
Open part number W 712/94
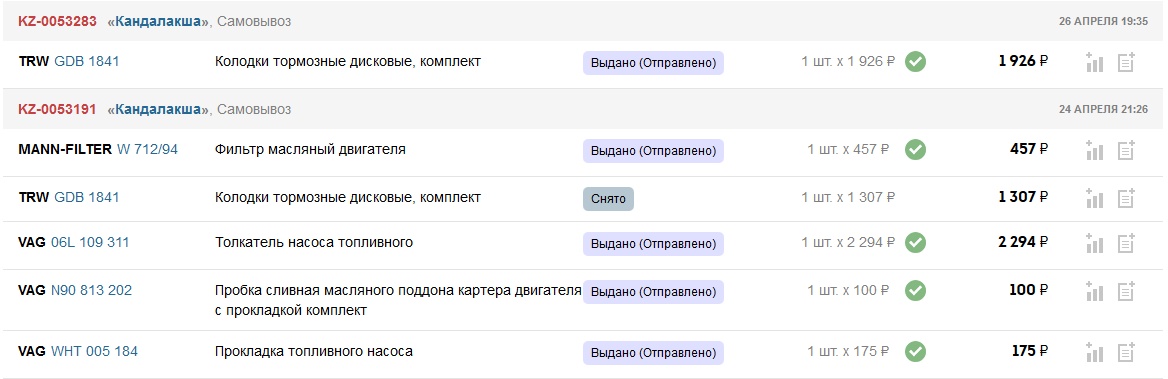(147, 149)
